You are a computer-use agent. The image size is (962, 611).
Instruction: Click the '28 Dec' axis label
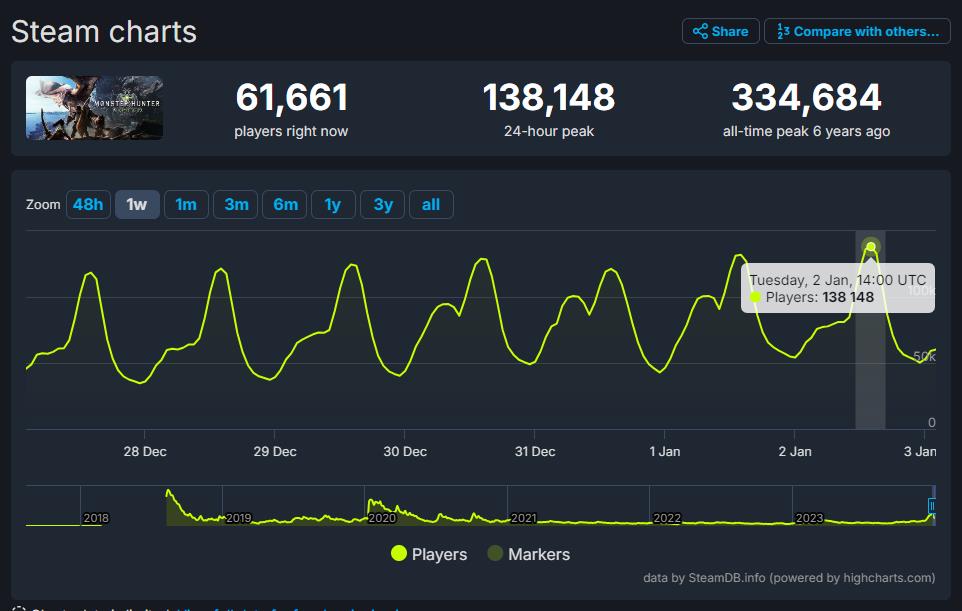(x=145, y=452)
